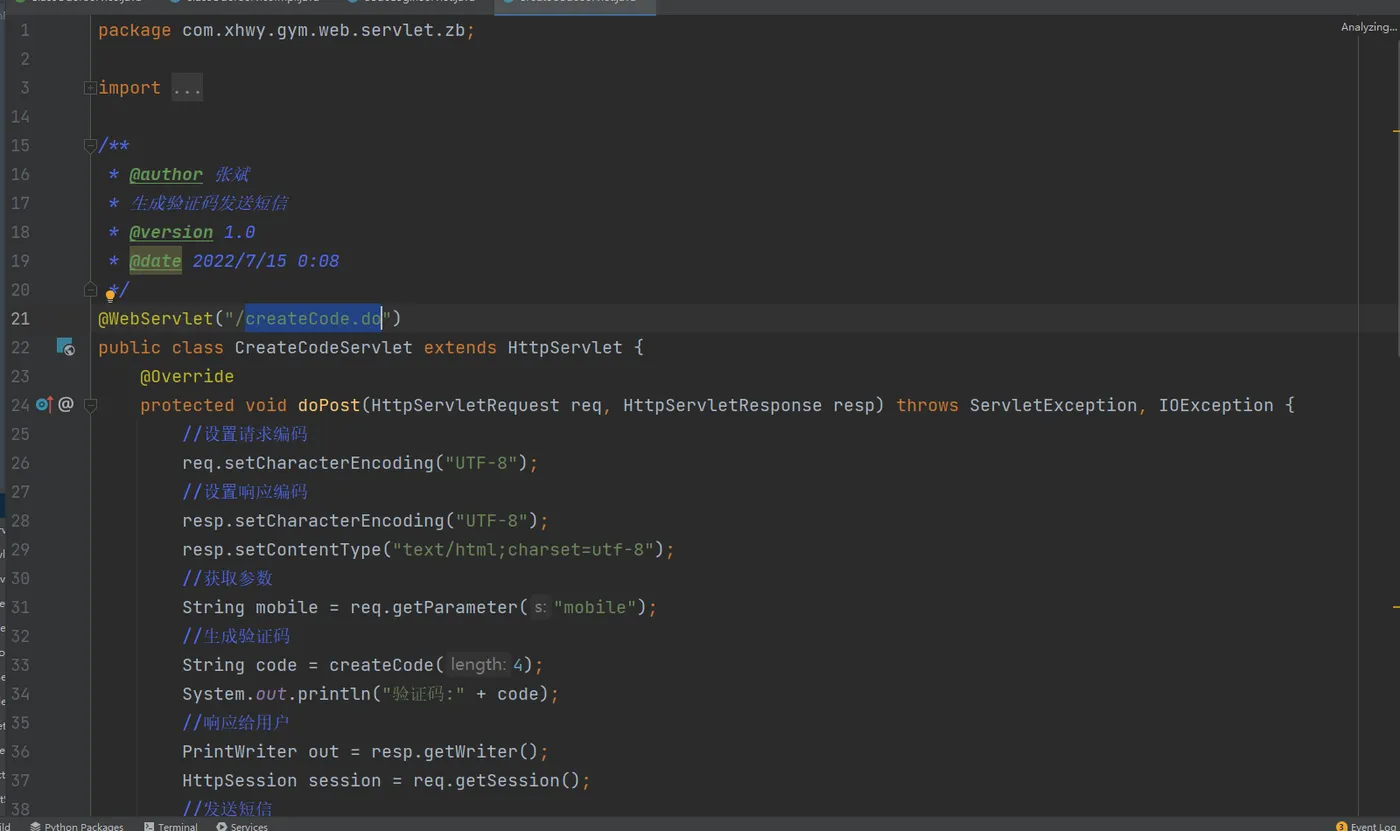Click the @date tag in the Javadoc

pos(155,262)
